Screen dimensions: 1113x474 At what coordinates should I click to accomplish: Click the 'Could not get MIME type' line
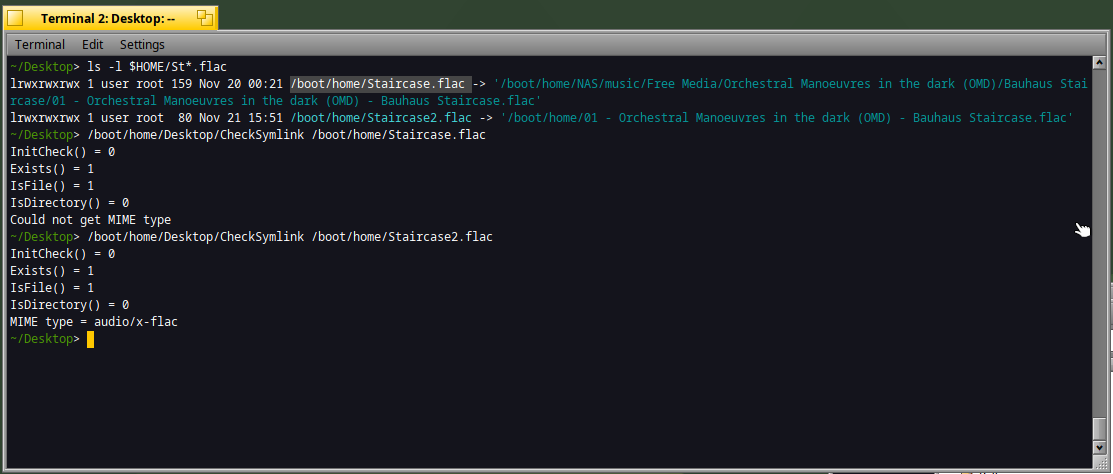pos(90,220)
